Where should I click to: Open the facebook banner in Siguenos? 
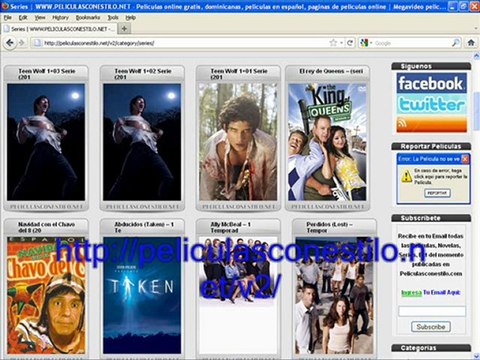(431, 83)
